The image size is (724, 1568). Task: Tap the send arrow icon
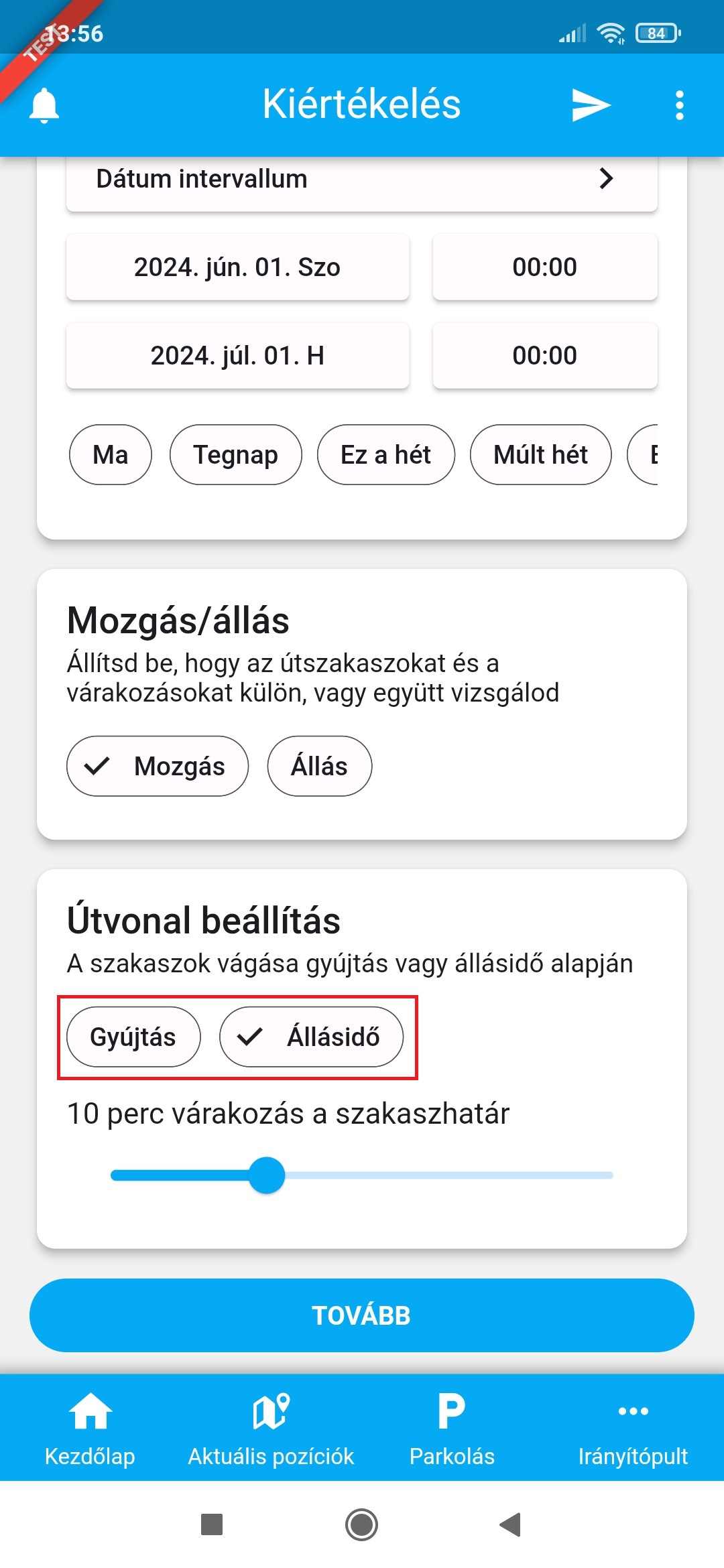[591, 105]
